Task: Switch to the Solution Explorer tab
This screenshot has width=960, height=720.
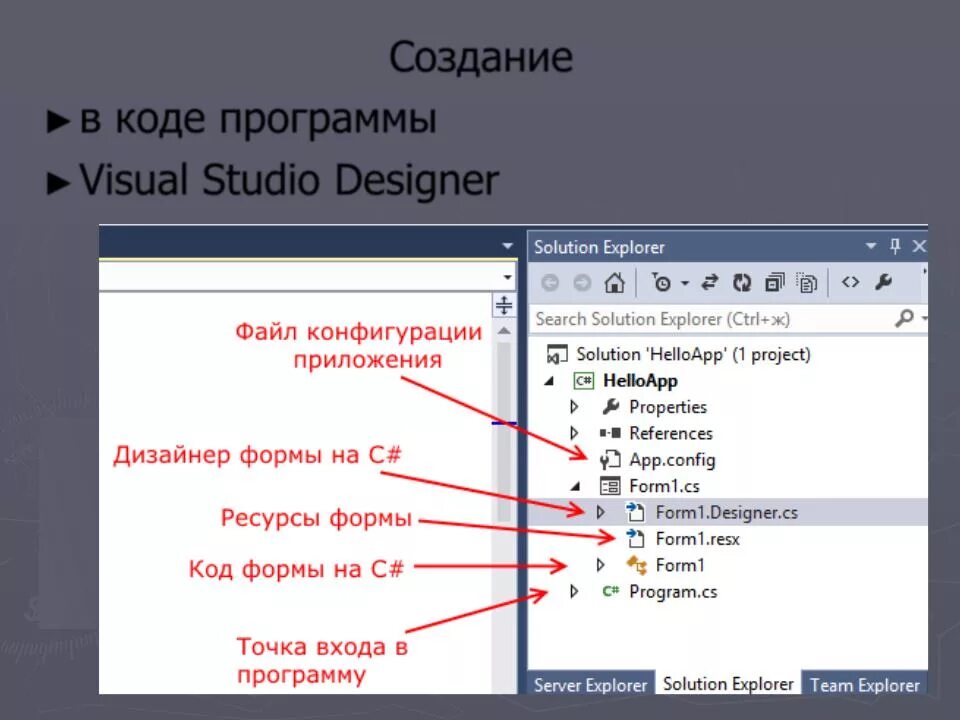Action: coord(728,683)
